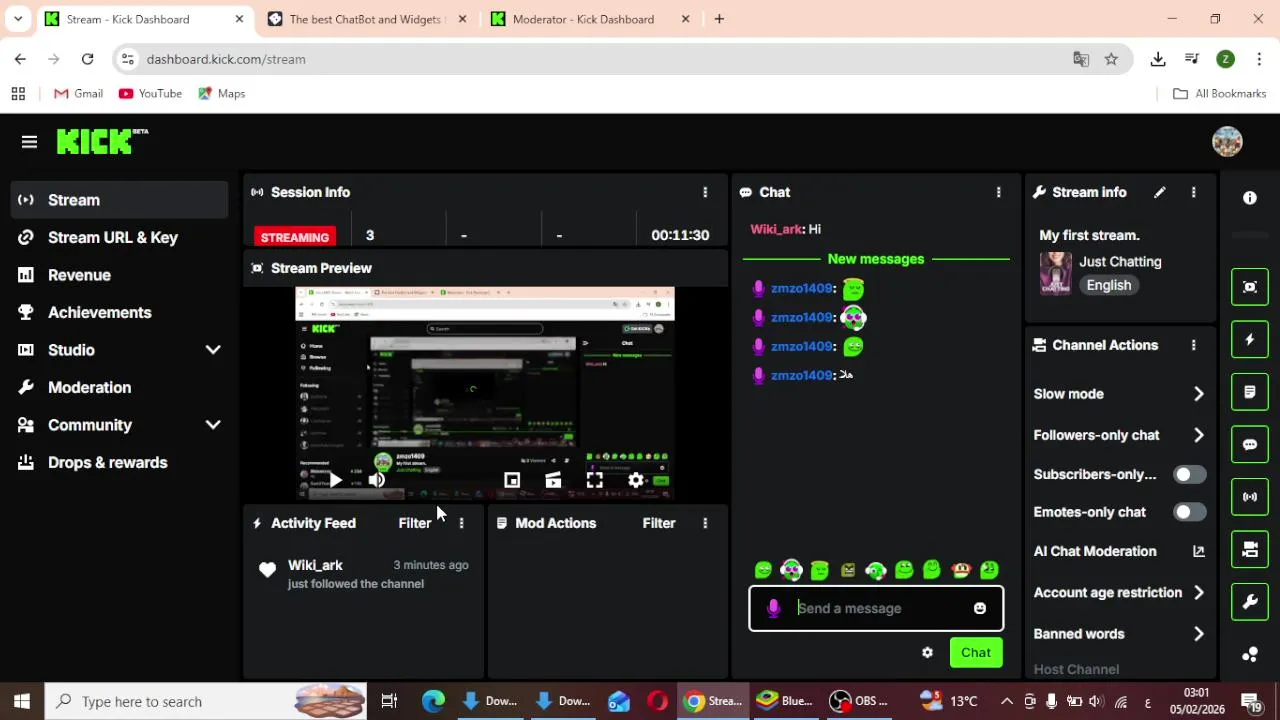Open Slow mode options arrow
This screenshot has height=720, width=1280.
[1198, 394]
